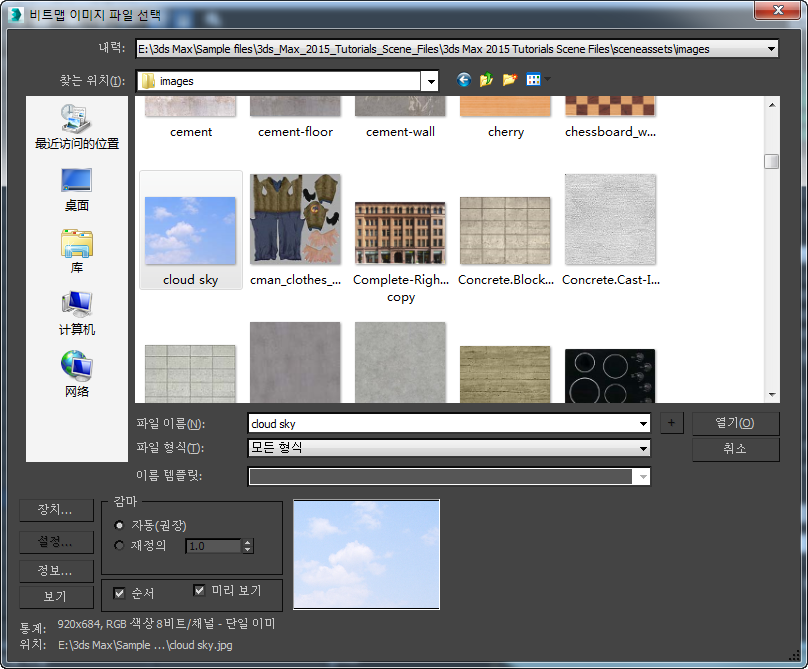Screen dimensions: 808x669
Task: Expand the Look in images dropdown
Action: (x=431, y=81)
